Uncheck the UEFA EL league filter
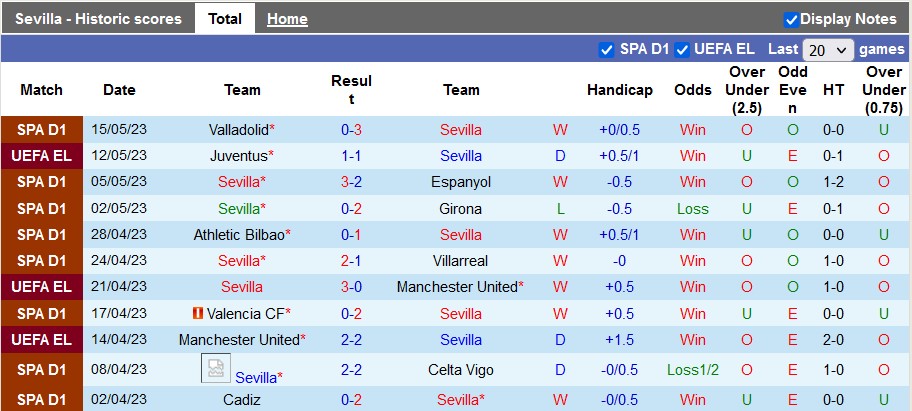This screenshot has width=912, height=411. (682, 49)
